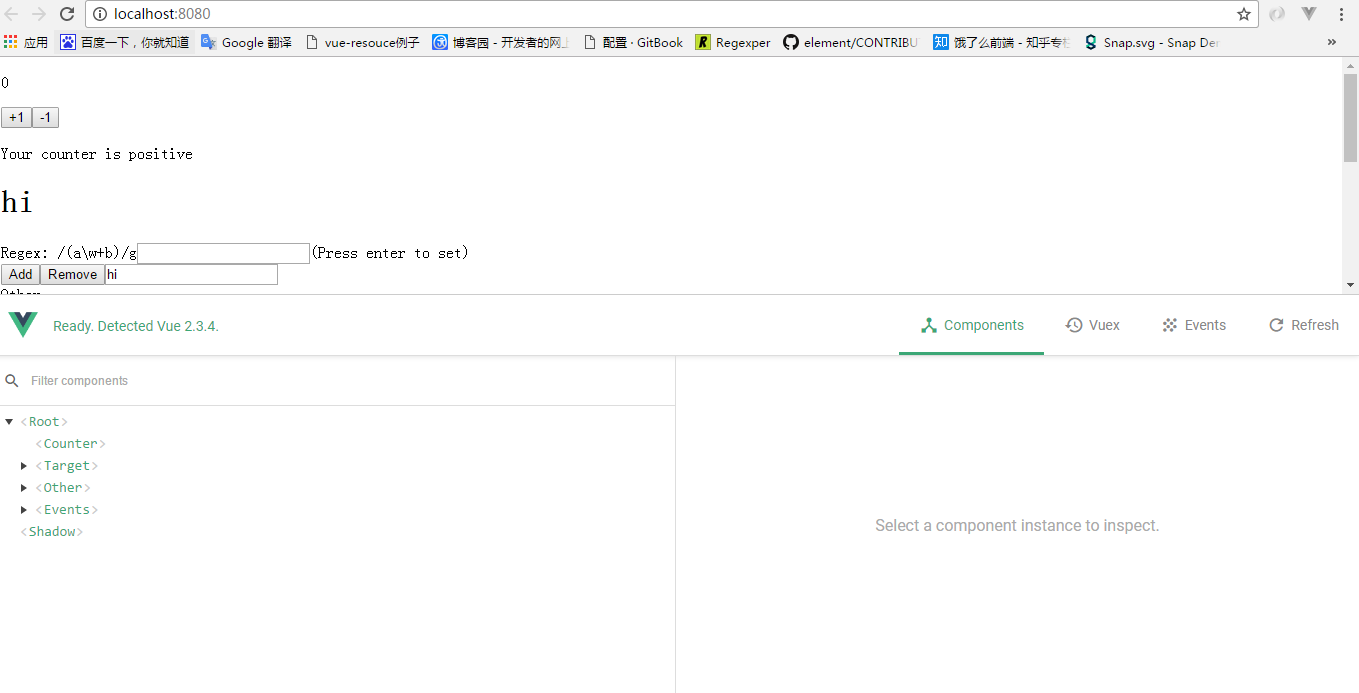Decrement the counter with -1 button
Viewport: 1359px width, 693px height.
[45, 118]
